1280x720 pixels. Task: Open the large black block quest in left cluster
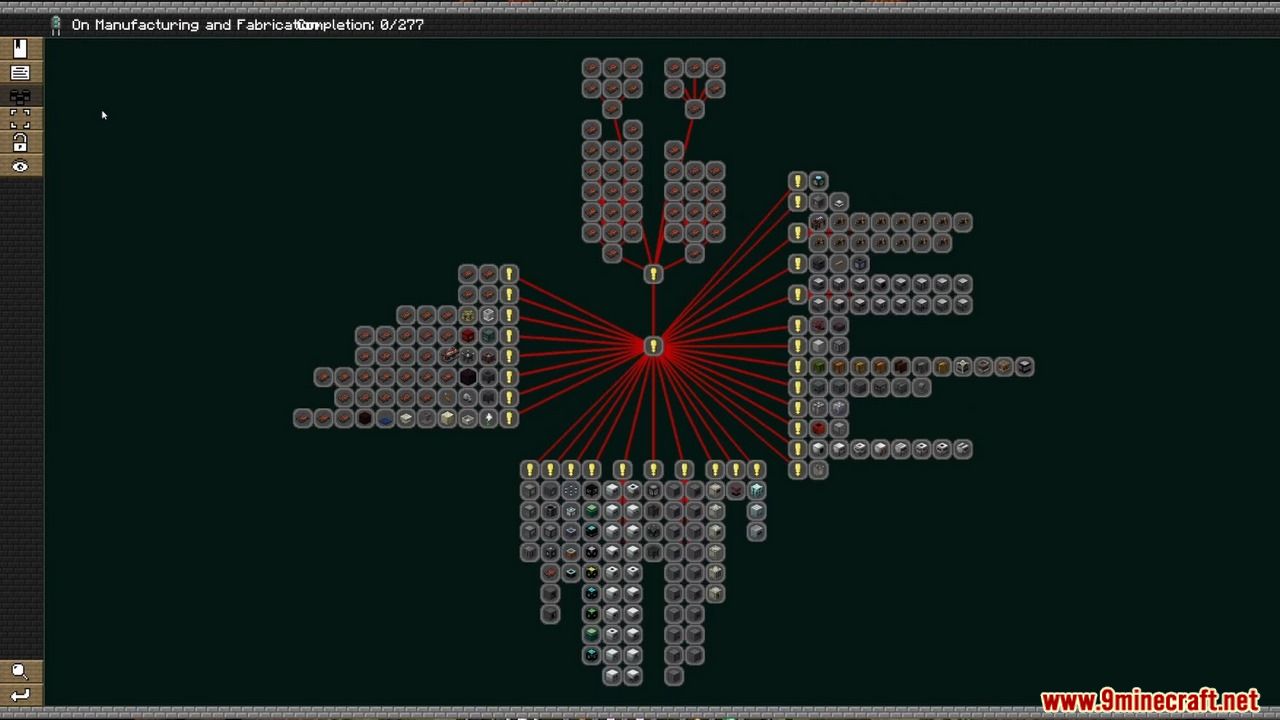tap(468, 377)
